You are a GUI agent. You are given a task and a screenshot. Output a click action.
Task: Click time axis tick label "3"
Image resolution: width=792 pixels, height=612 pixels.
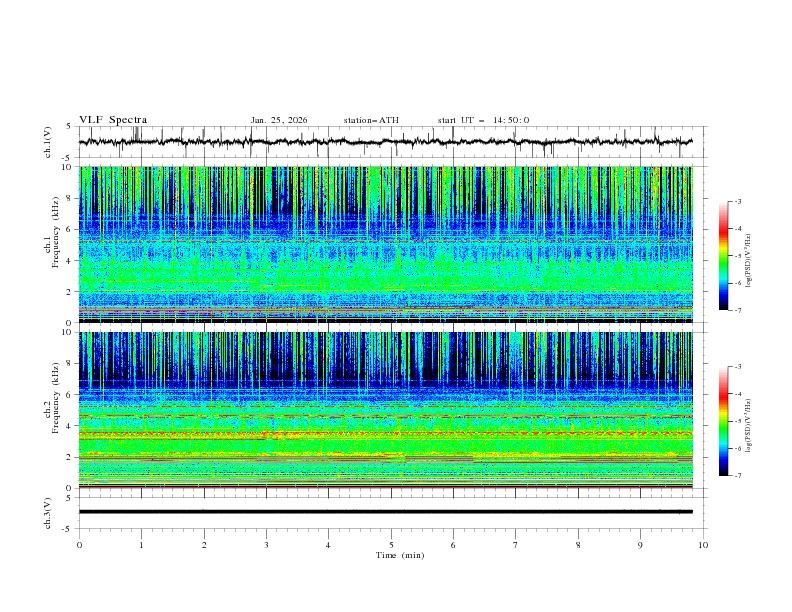point(266,545)
